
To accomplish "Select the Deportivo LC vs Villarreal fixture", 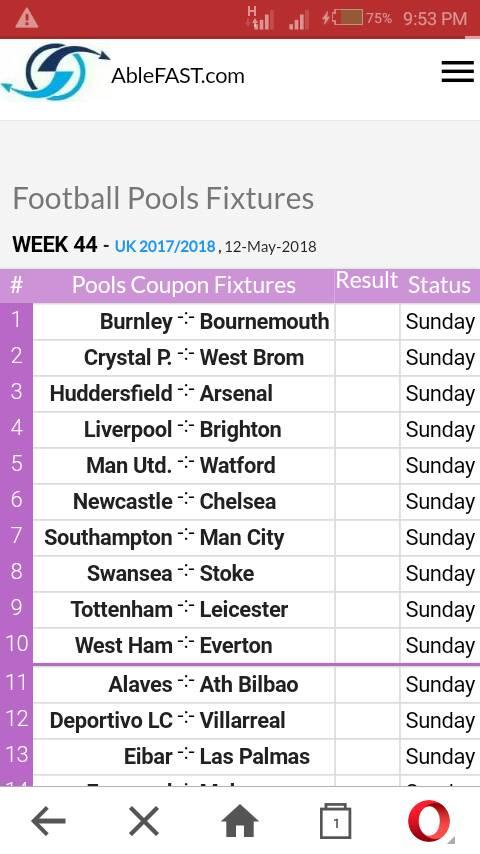I will [167, 720].
